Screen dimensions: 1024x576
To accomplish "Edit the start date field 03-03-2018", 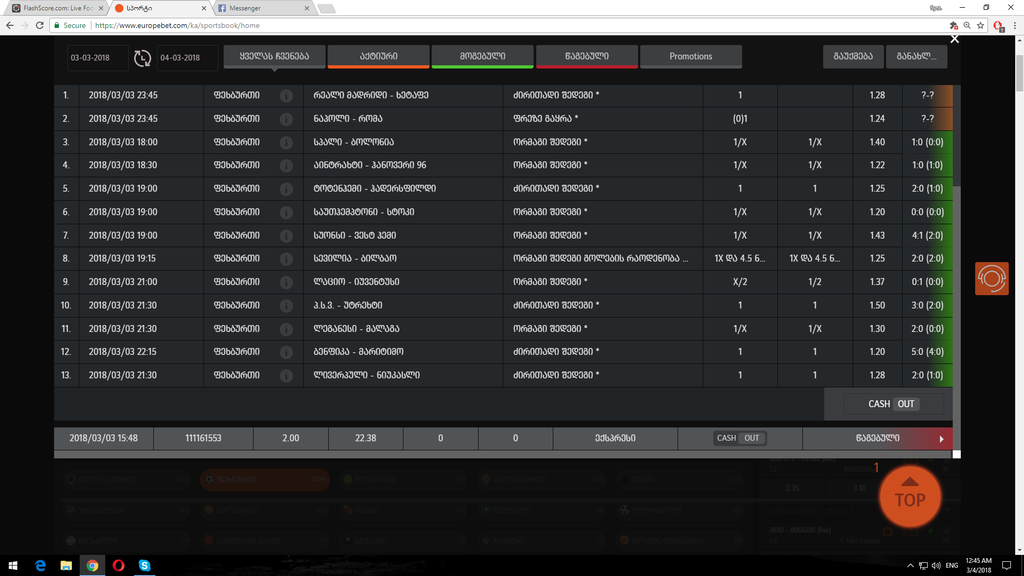I will point(97,57).
